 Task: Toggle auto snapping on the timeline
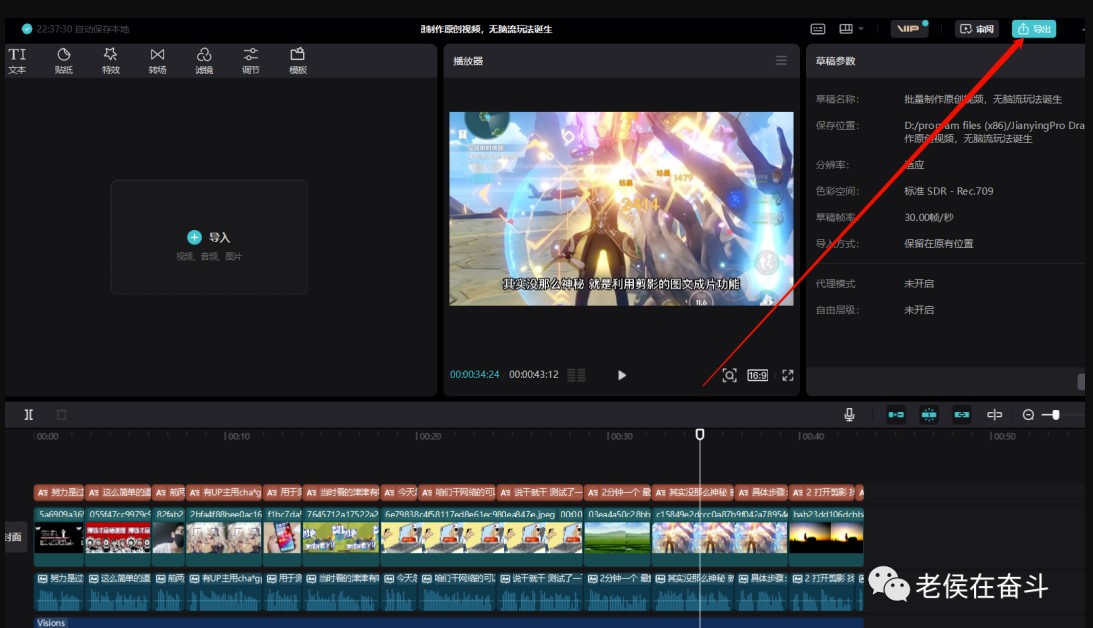929,414
